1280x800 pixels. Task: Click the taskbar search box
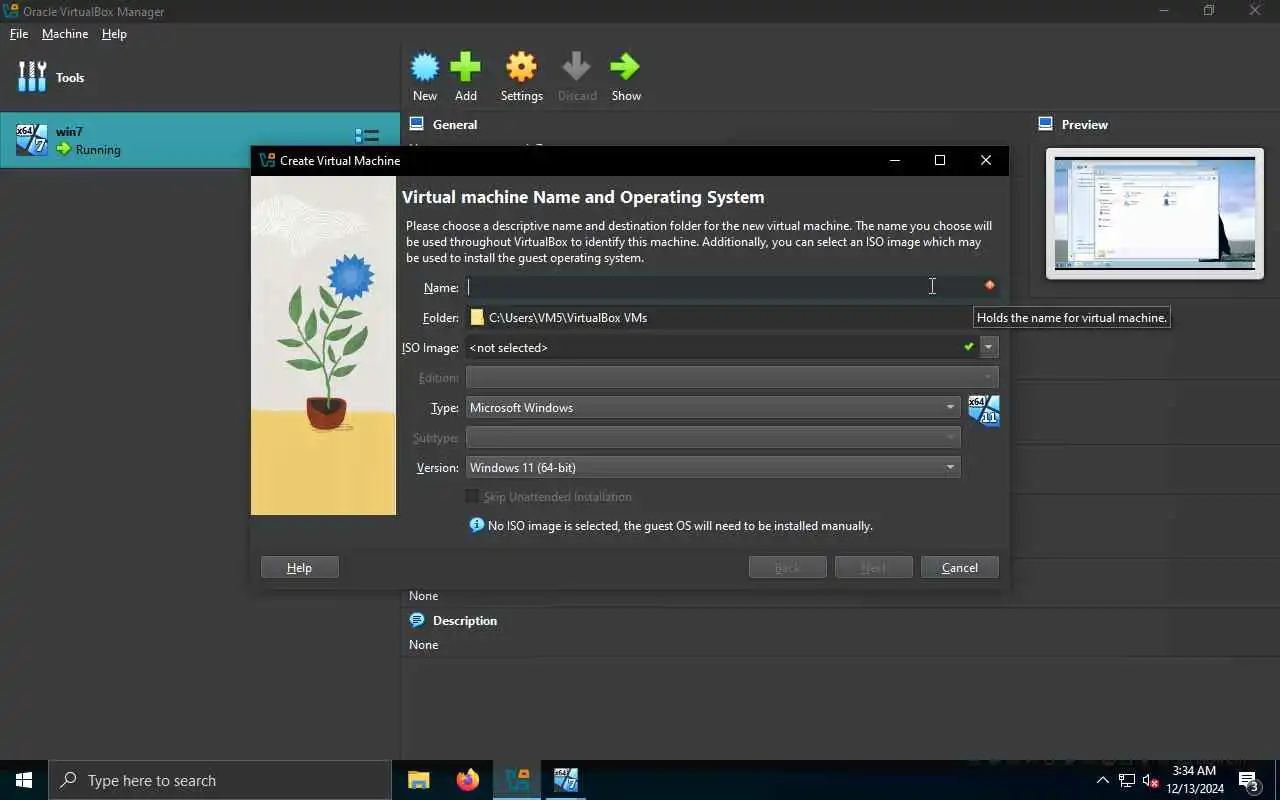click(220, 780)
